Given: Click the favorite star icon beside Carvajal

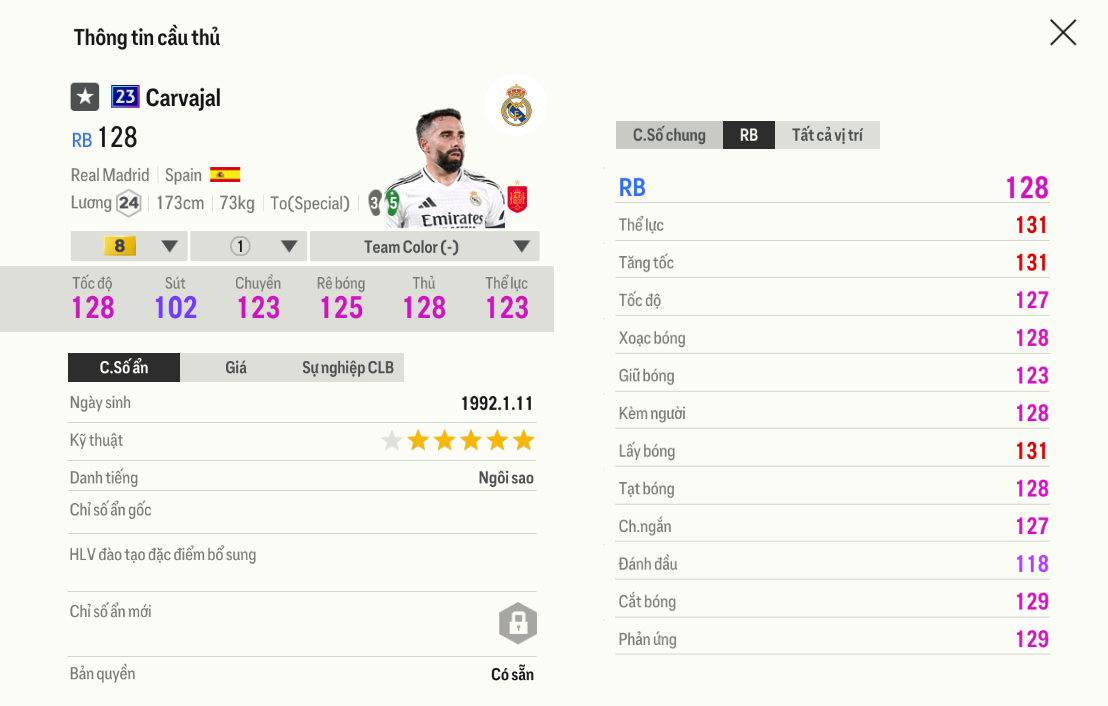Looking at the screenshot, I should tap(85, 97).
